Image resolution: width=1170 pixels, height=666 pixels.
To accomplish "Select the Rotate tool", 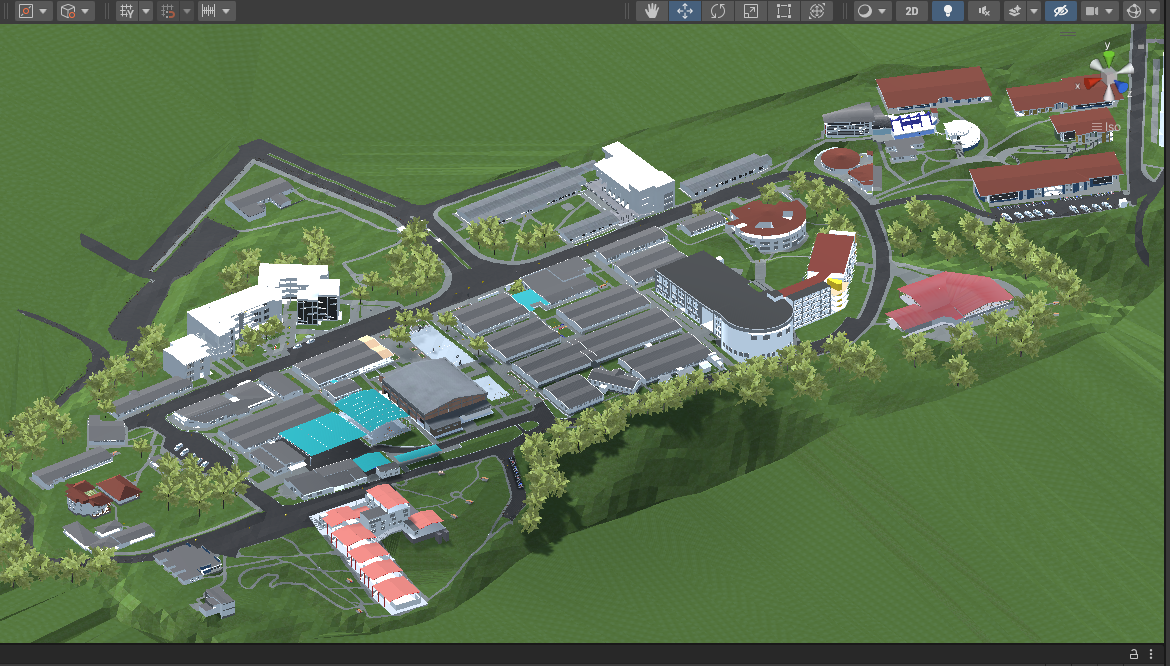I will tap(718, 11).
